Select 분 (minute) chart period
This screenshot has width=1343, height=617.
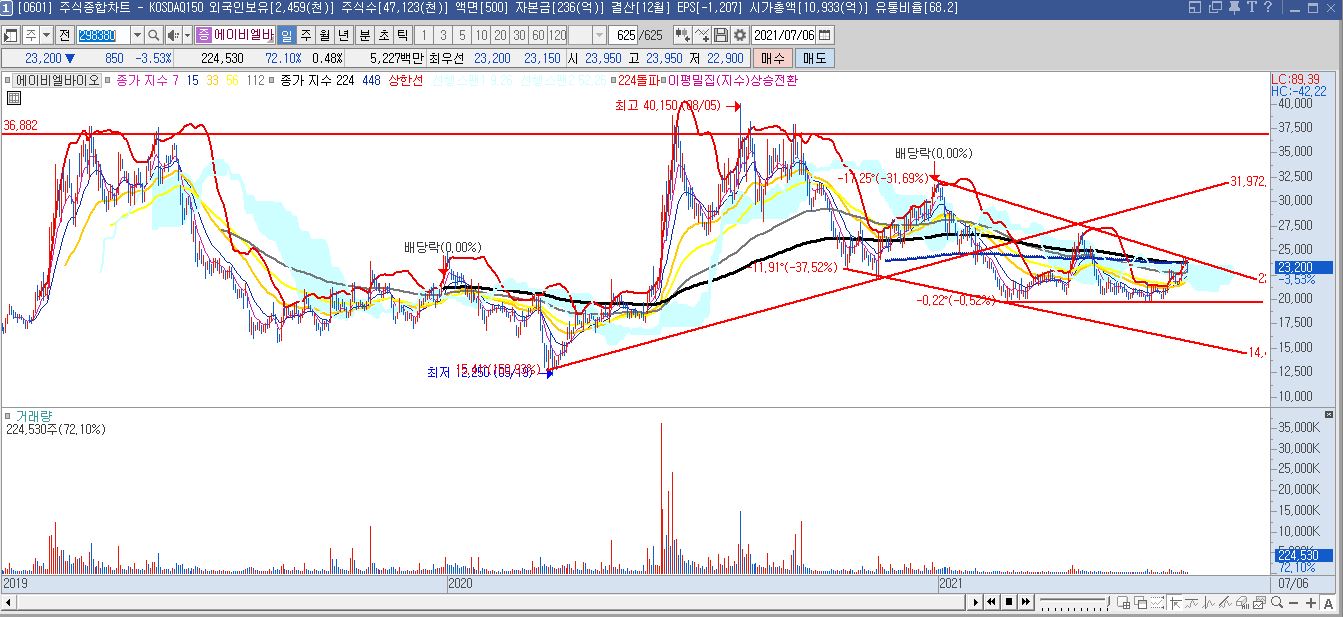coord(365,35)
